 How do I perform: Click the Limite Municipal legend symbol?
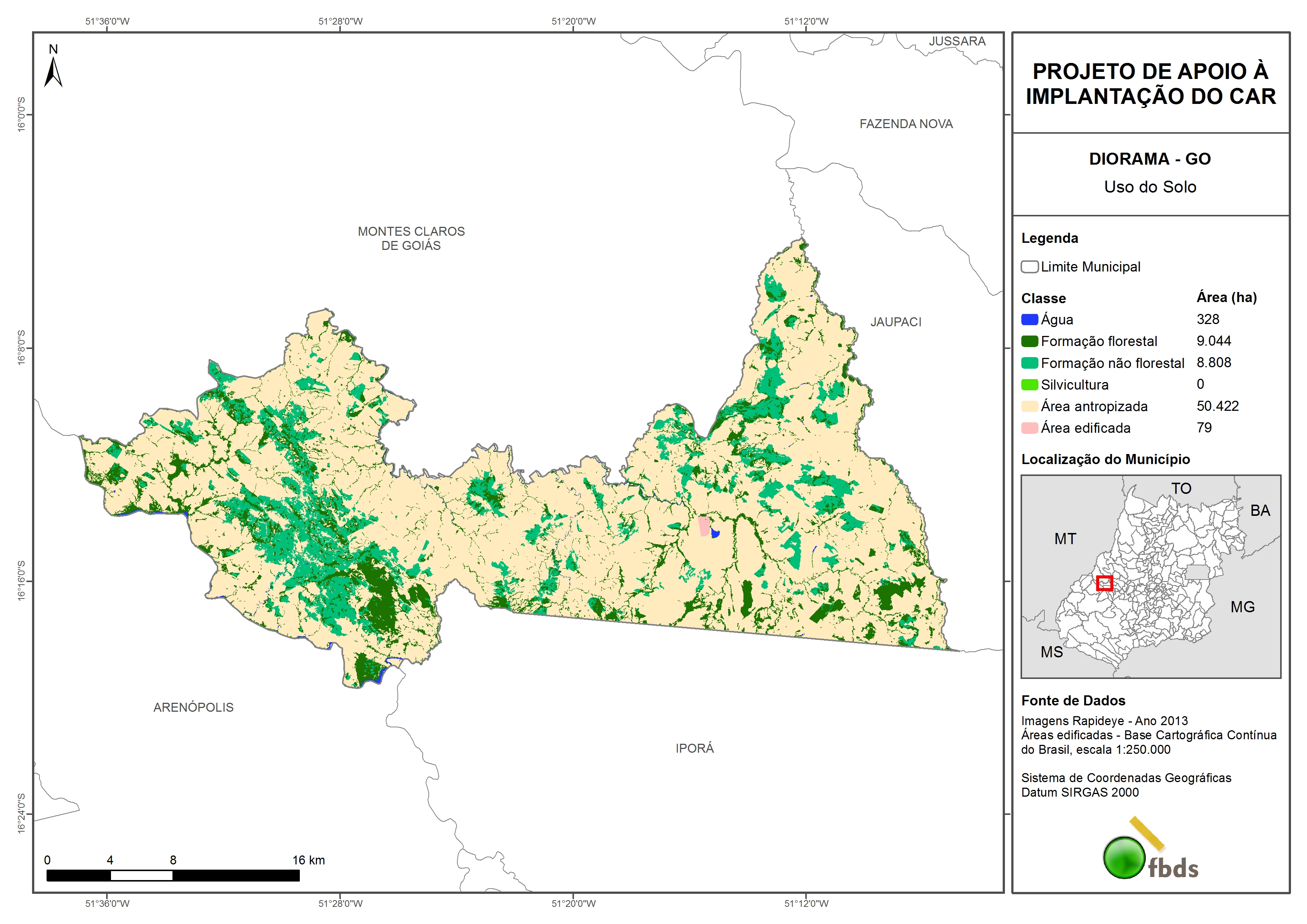point(1029,267)
